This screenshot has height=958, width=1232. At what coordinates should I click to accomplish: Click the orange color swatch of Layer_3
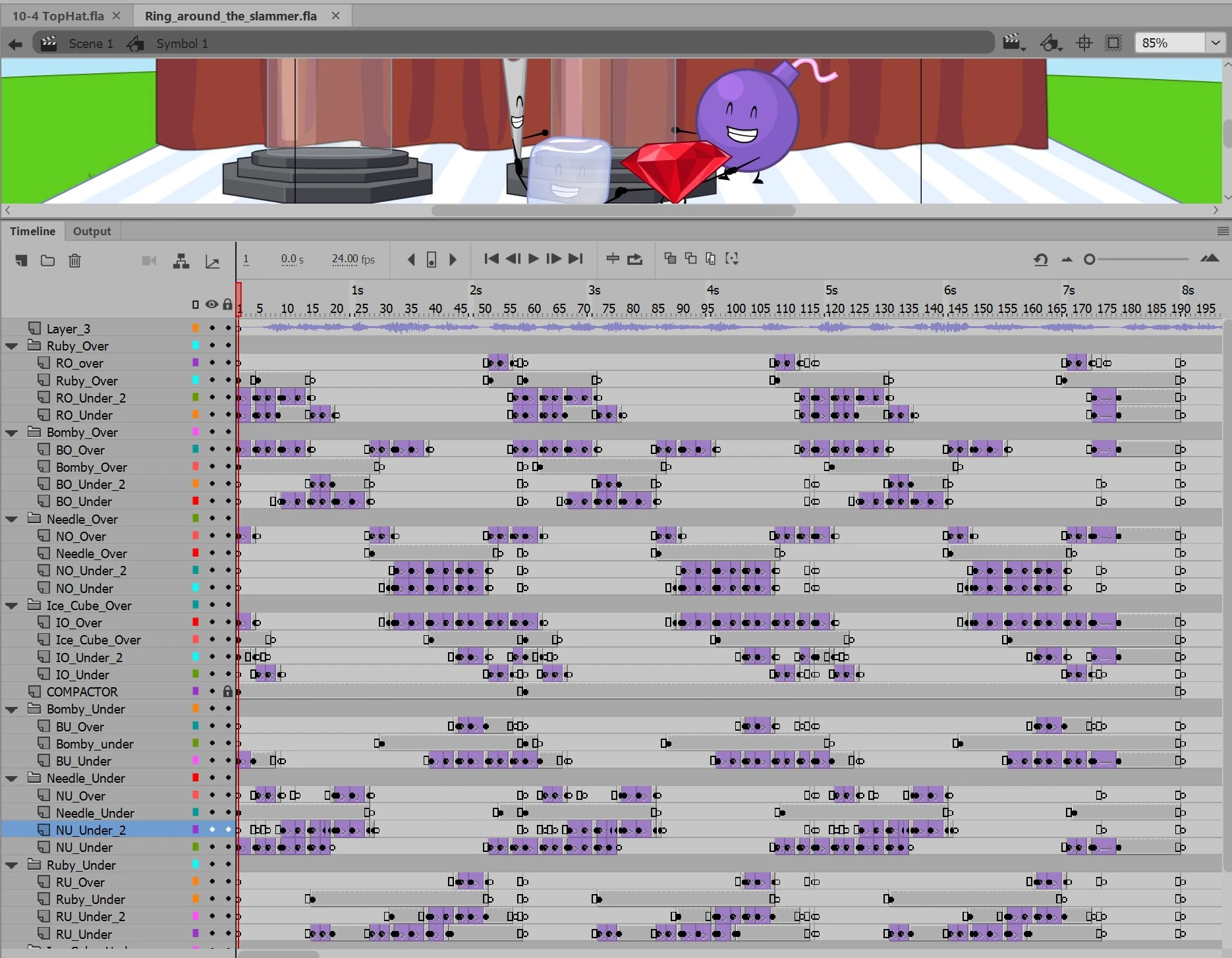[x=196, y=328]
